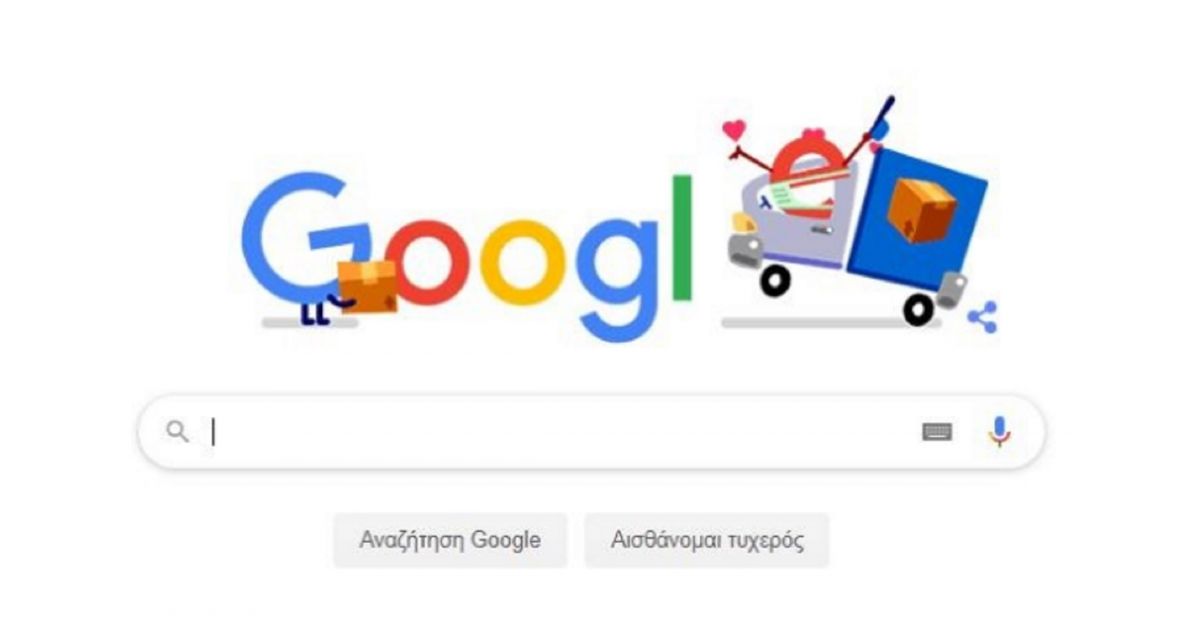The height and width of the screenshot is (632, 1200).
Task: Open the on-screen keyboard input tool
Action: 937,432
